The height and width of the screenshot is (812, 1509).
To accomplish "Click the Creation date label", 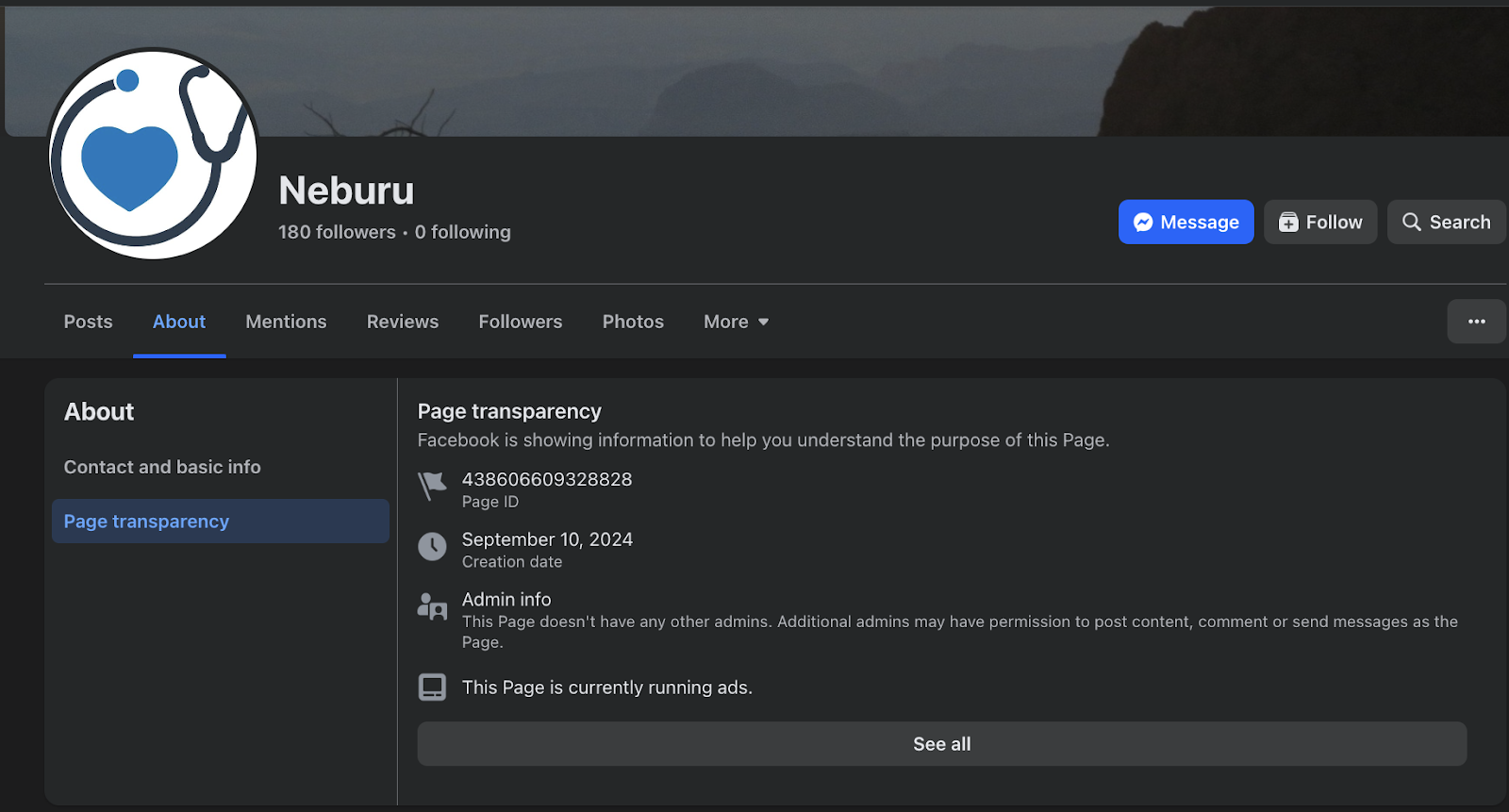I will (512, 562).
